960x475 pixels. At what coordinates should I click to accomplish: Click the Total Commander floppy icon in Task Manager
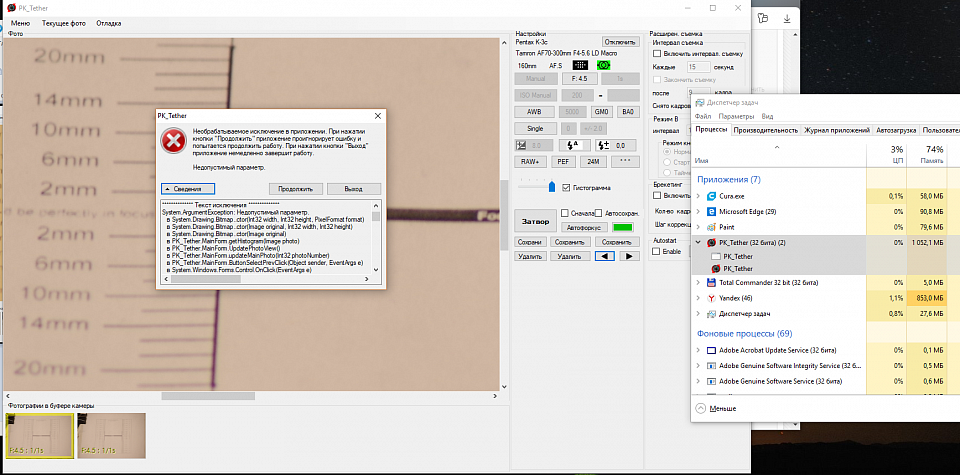(x=711, y=283)
